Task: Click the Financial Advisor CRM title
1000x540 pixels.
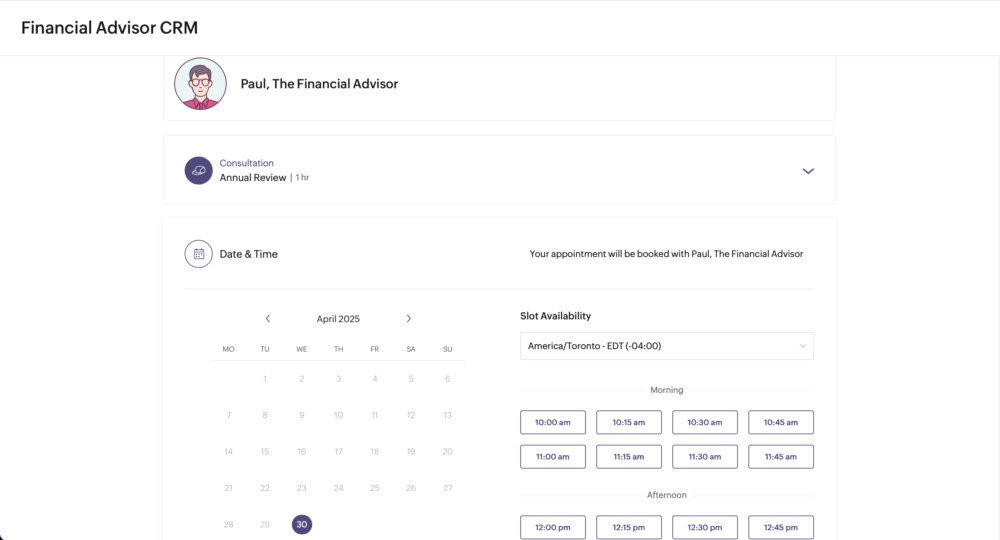Action: click(109, 28)
